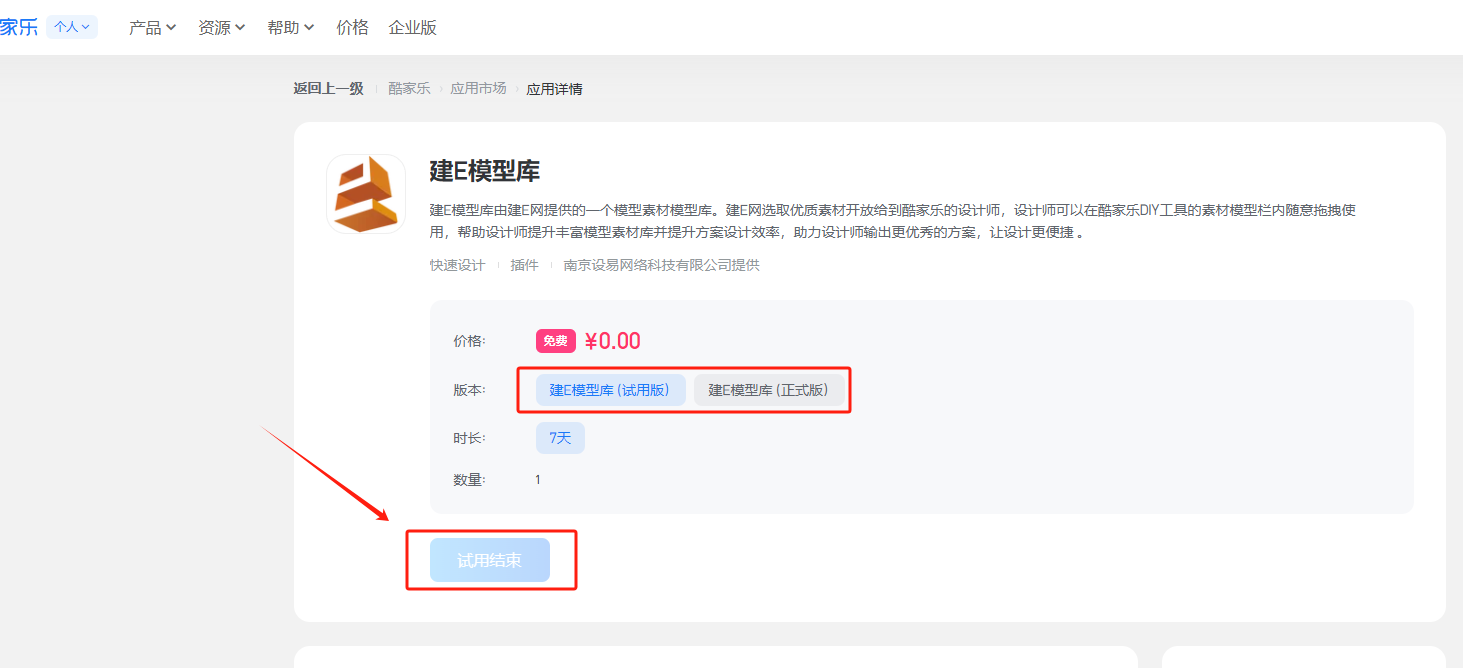Click the 酷家乐 logo in the header
Screen dimensions: 1463x668
[18, 27]
